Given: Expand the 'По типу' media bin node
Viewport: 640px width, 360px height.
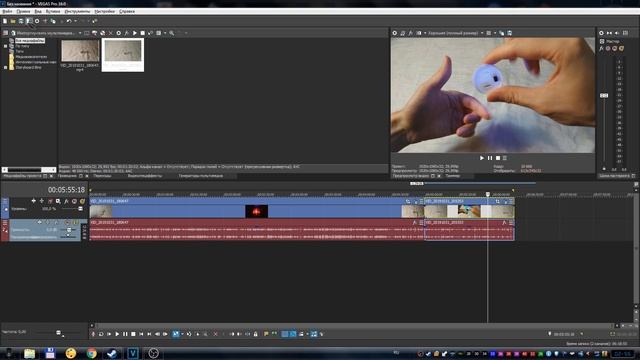Looking at the screenshot, I should click(x=5, y=46).
